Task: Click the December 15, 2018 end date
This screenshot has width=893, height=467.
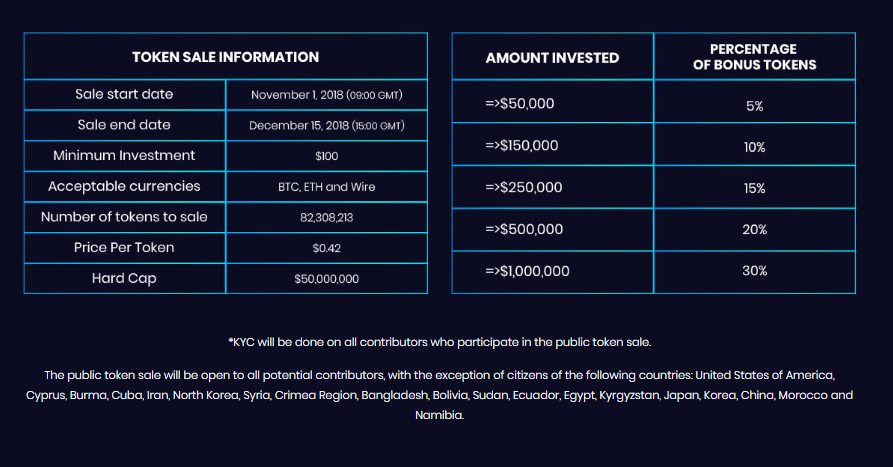Action: 326,126
